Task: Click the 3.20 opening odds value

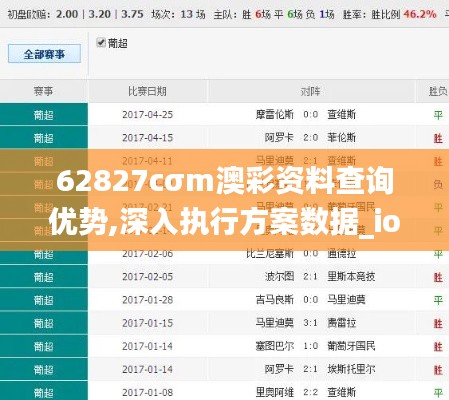Action: click(x=99, y=14)
